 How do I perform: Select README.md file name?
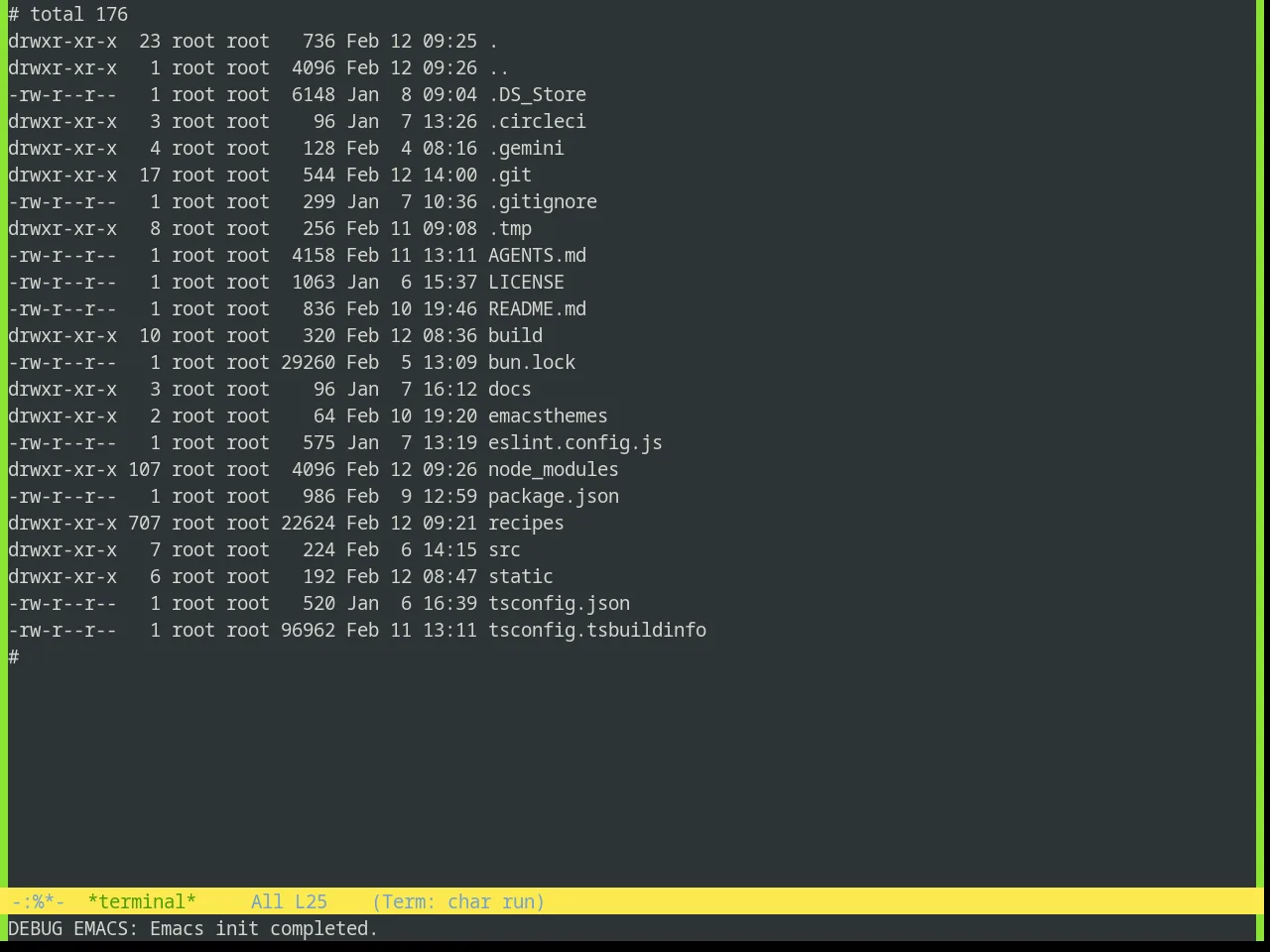pyautogui.click(x=537, y=308)
